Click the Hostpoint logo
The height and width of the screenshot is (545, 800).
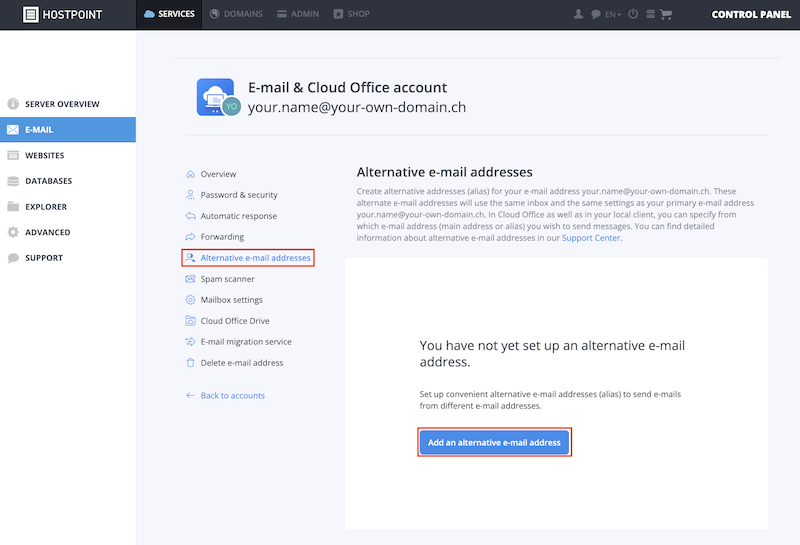coord(63,15)
